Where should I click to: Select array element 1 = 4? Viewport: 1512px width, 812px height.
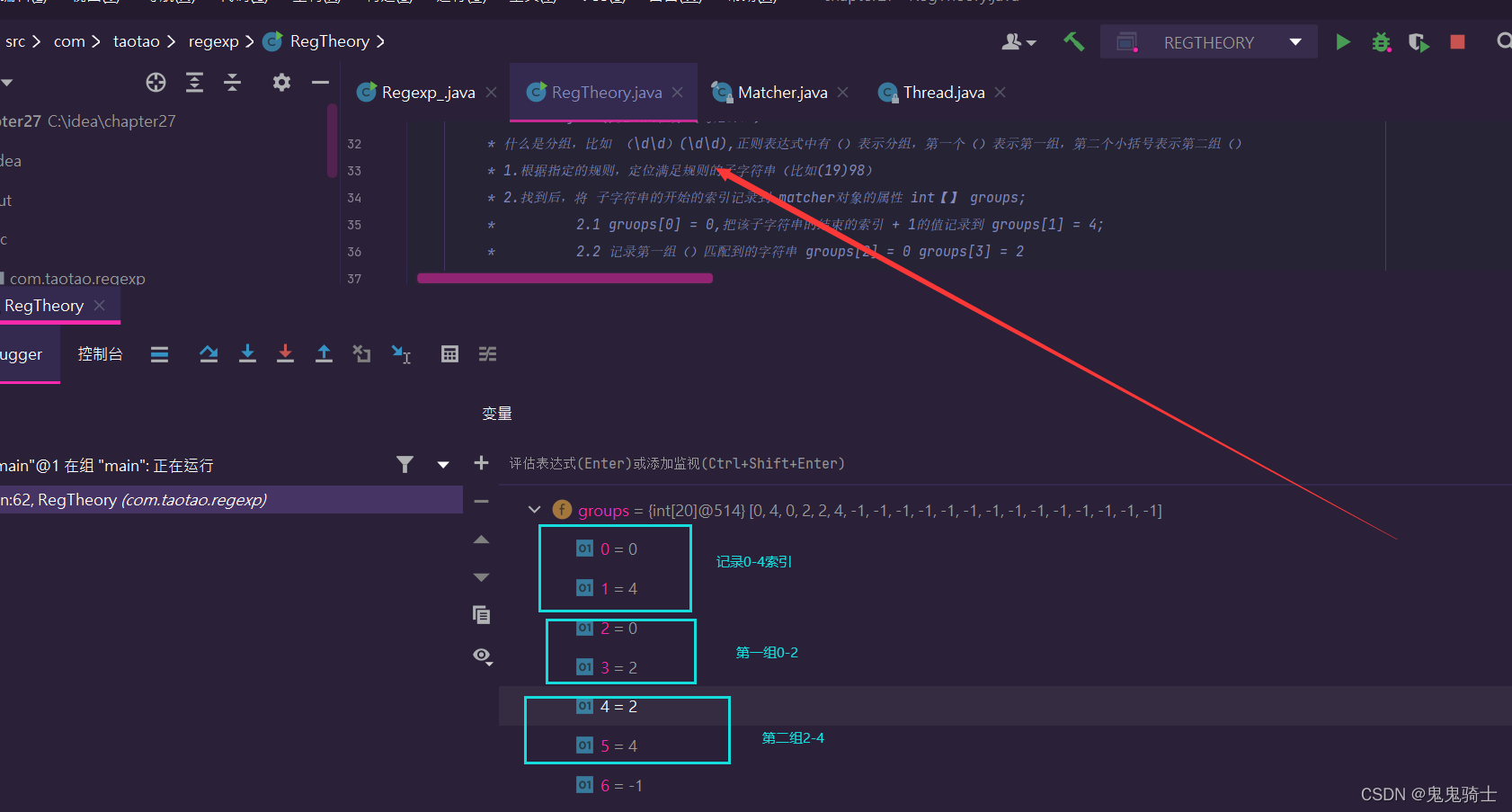[618, 589]
